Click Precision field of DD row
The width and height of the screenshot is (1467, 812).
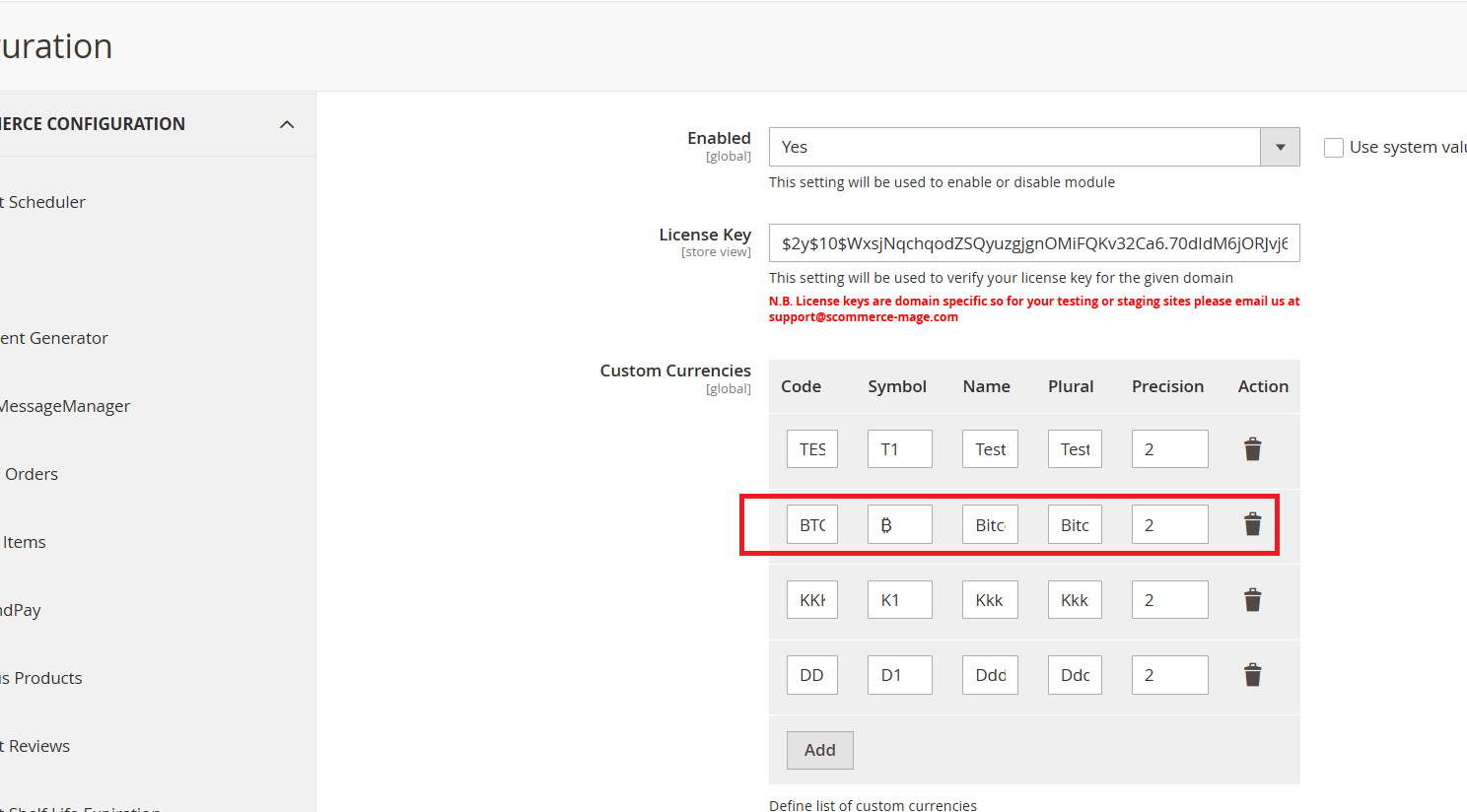pos(1169,675)
